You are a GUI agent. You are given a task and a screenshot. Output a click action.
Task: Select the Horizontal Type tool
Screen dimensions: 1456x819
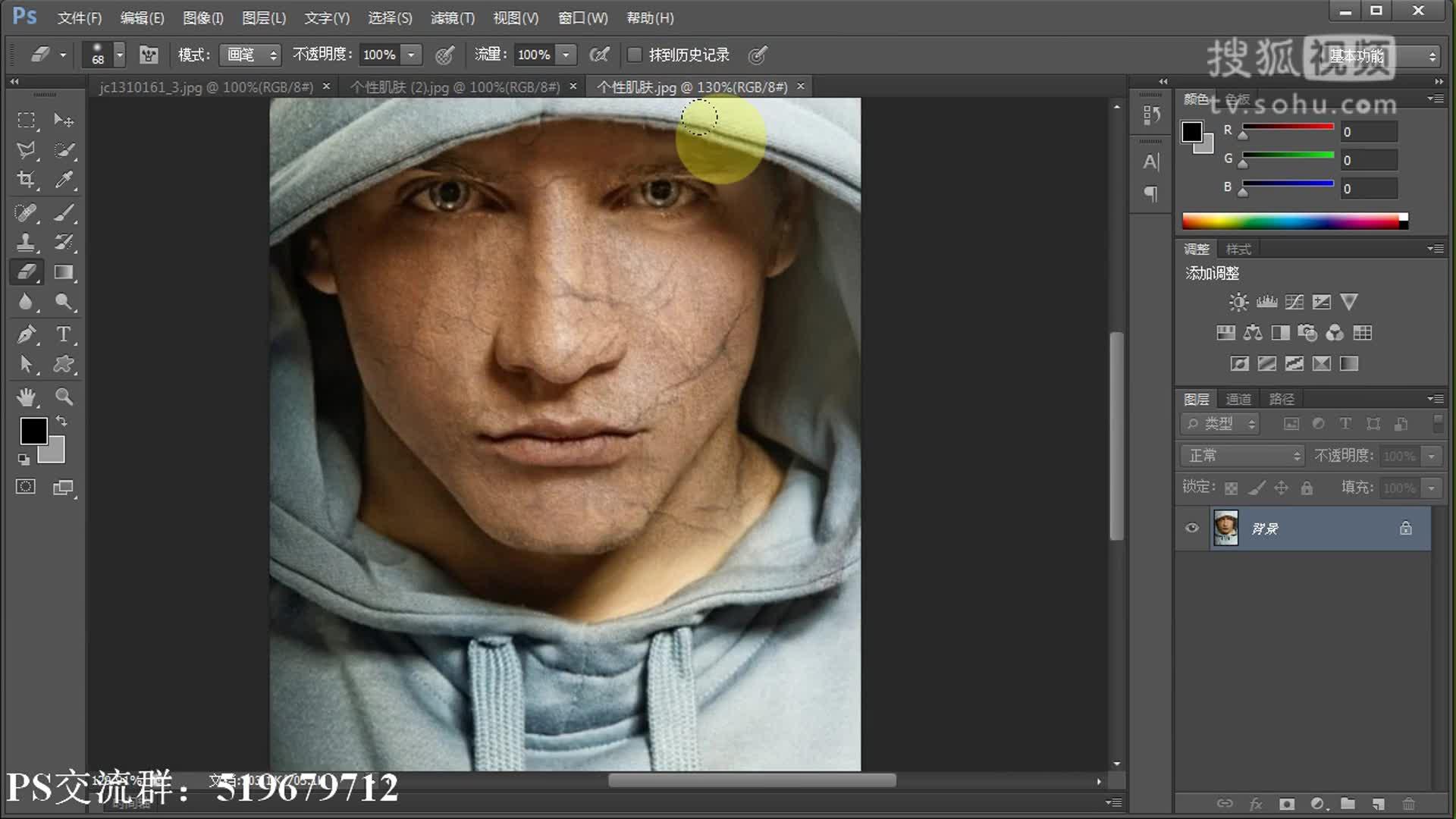point(64,334)
